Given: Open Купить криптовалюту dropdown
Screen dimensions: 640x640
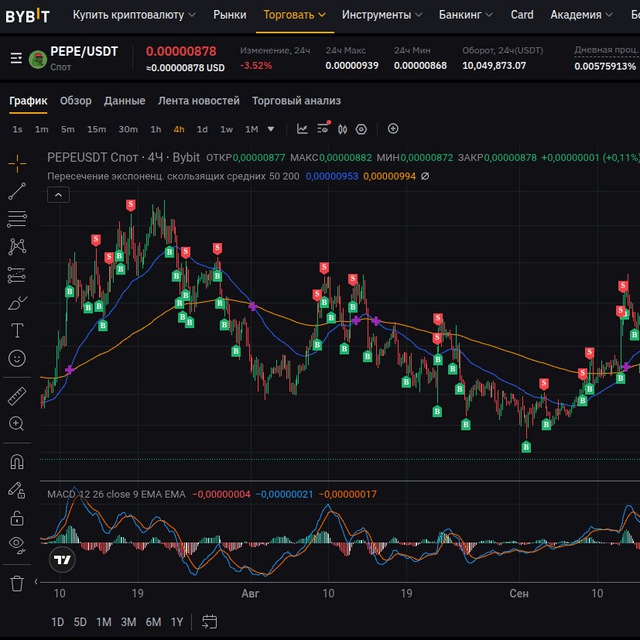Looking at the screenshot, I should [134, 15].
